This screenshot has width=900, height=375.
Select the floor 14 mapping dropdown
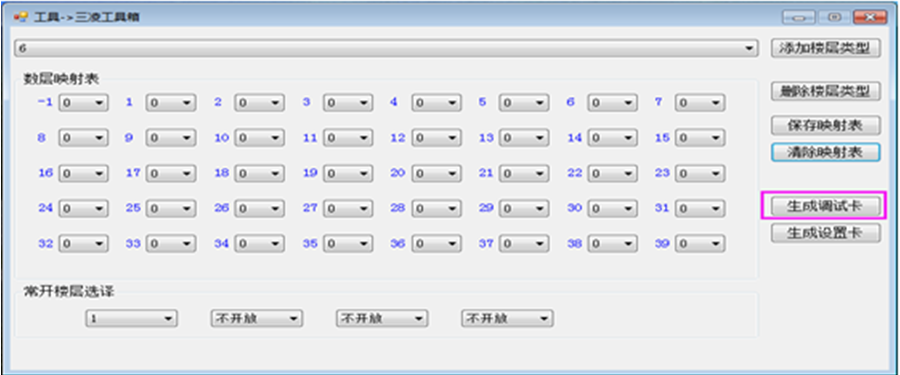pos(612,138)
